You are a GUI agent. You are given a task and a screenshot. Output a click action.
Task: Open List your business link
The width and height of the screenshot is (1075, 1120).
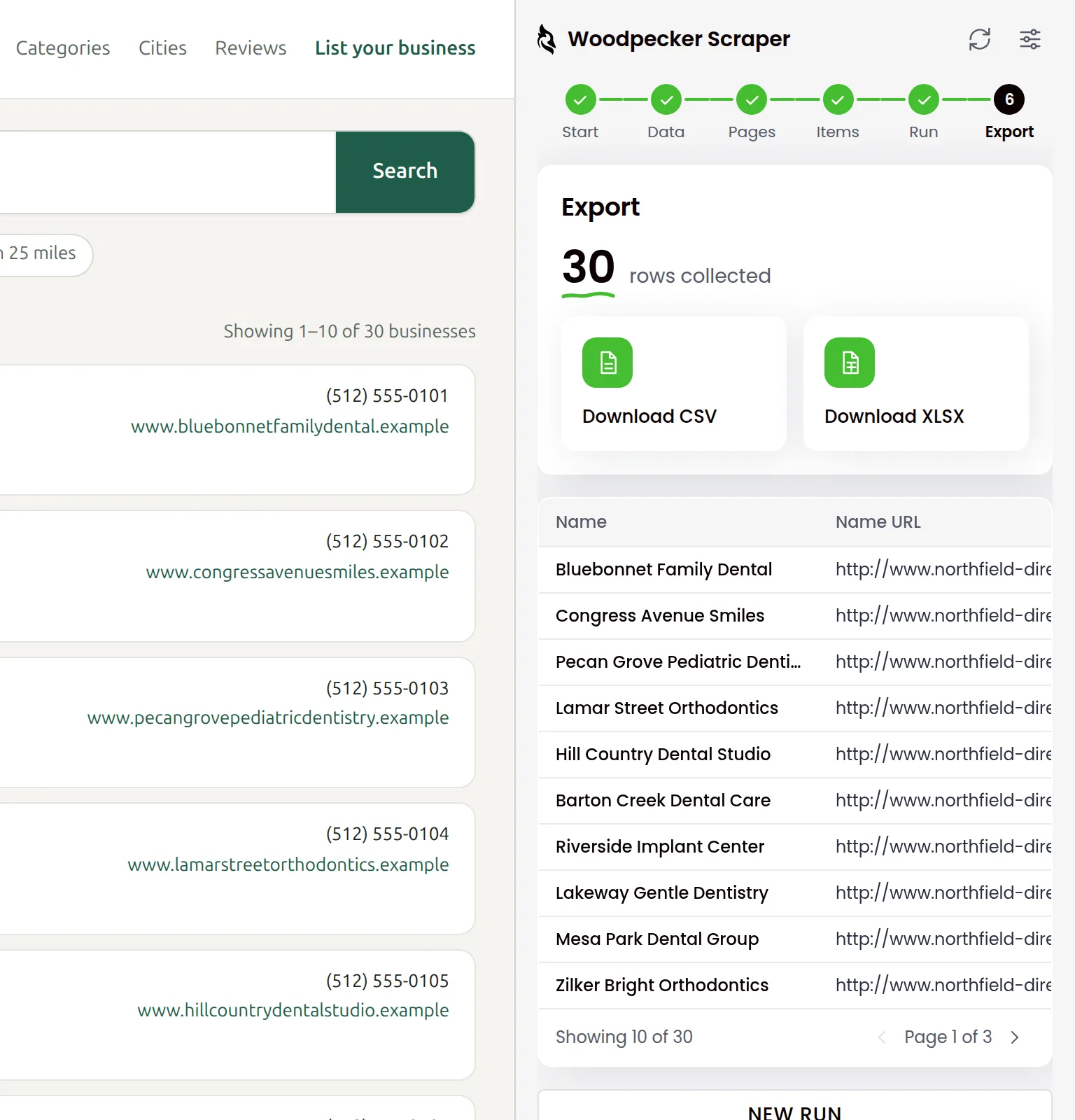click(x=395, y=48)
